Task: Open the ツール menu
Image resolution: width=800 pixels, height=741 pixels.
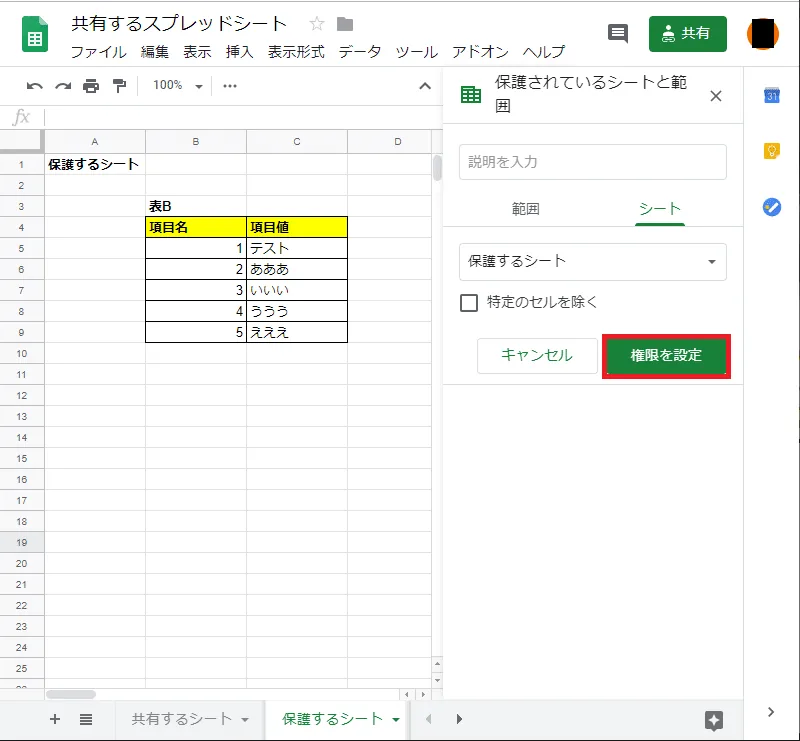Action: [x=416, y=52]
